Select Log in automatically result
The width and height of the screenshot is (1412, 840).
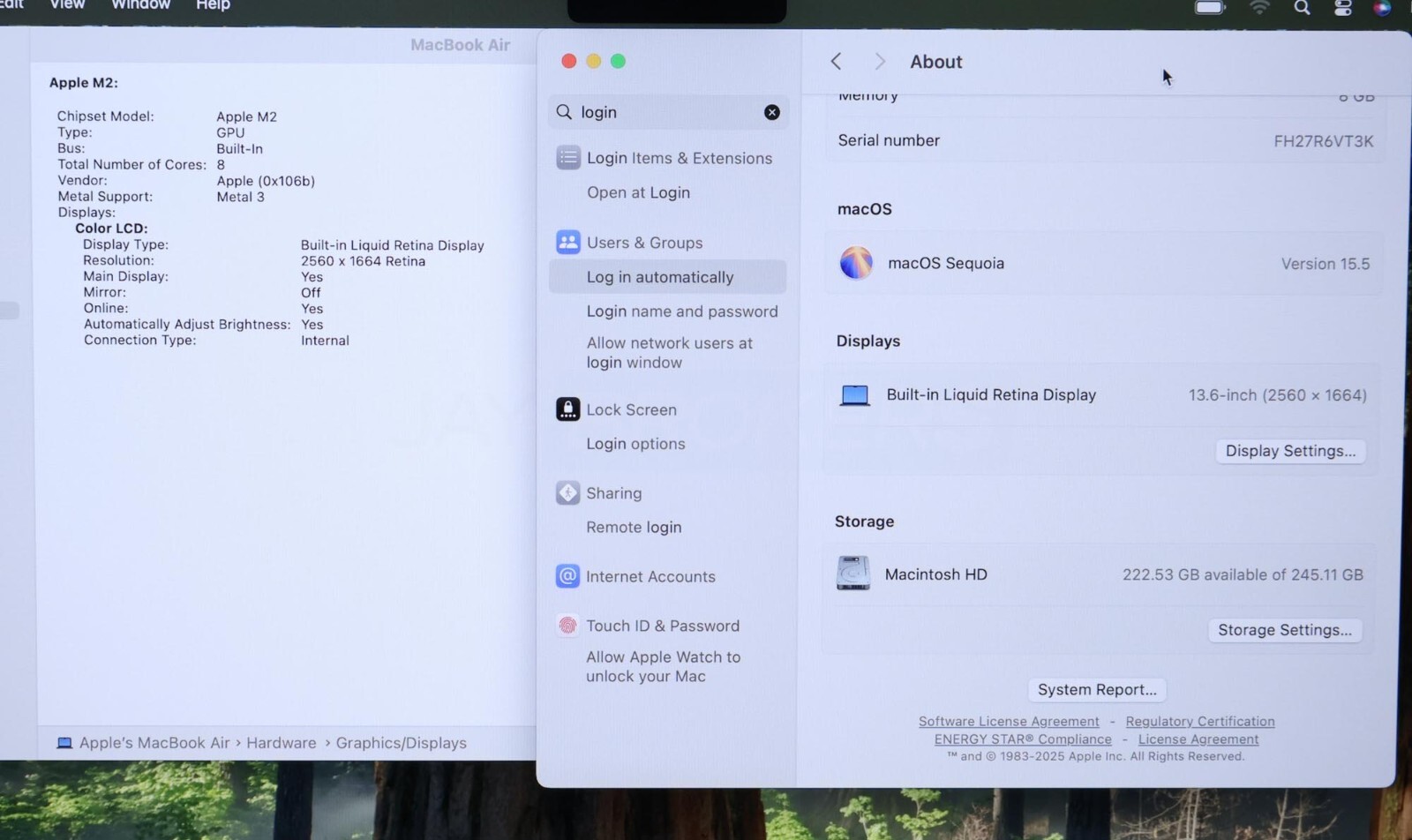(x=667, y=277)
